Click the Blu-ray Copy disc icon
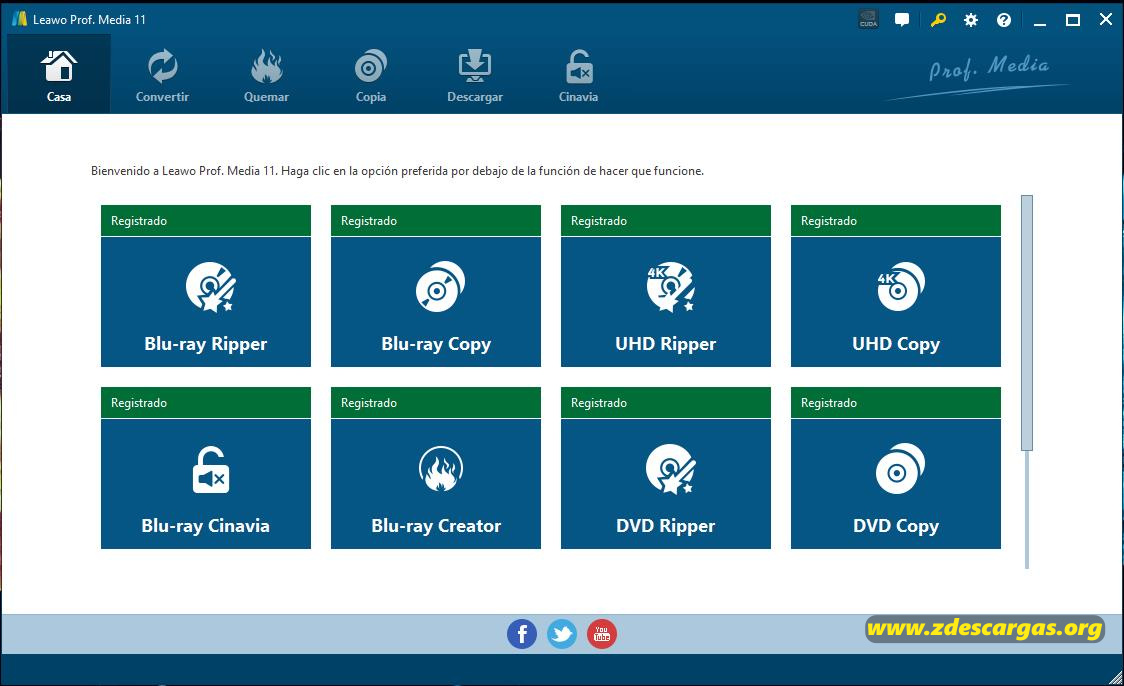The height and width of the screenshot is (686, 1124). click(440, 287)
